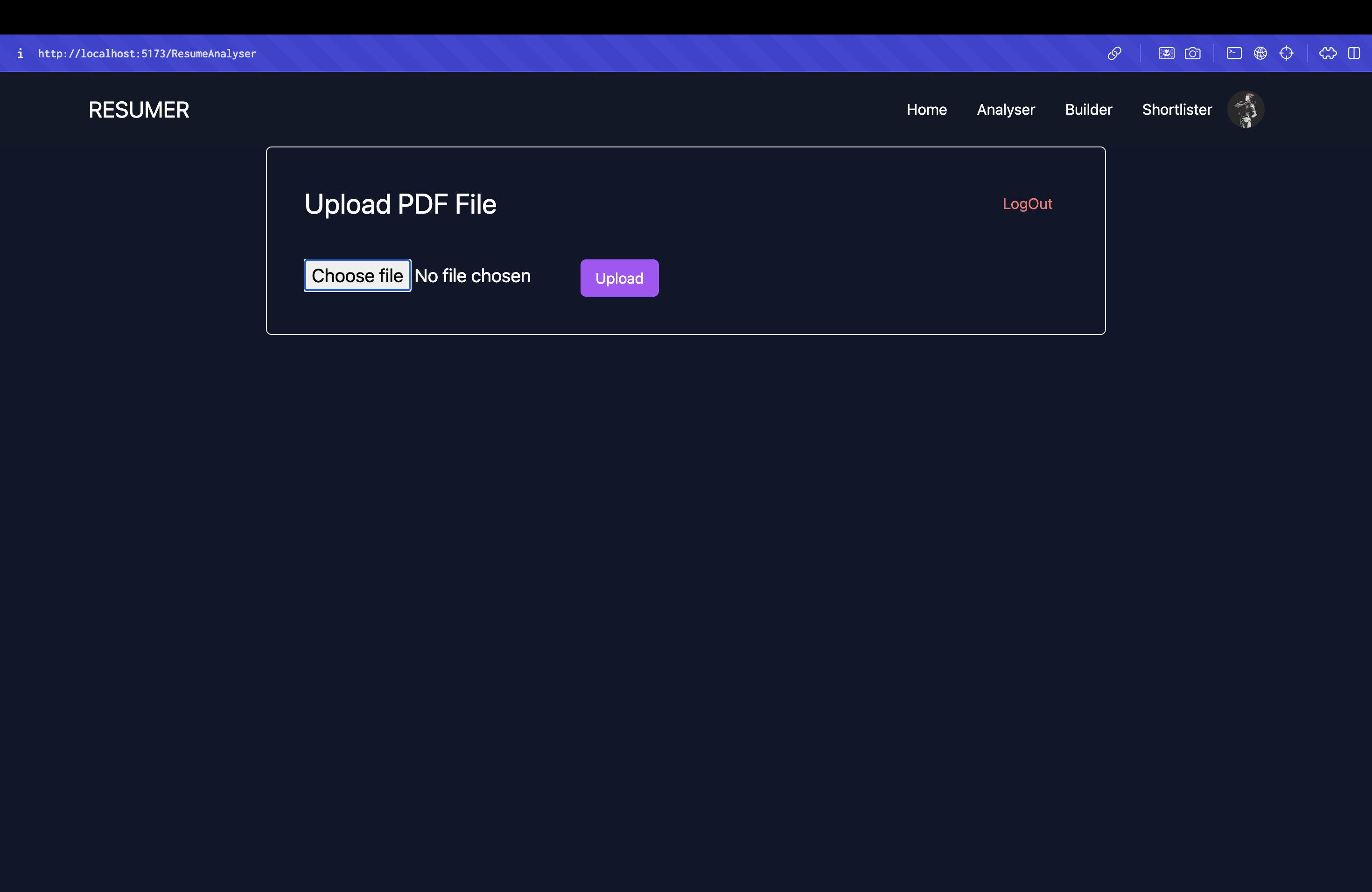
Task: Take a screenshot with the camera icon
Action: [1193, 54]
